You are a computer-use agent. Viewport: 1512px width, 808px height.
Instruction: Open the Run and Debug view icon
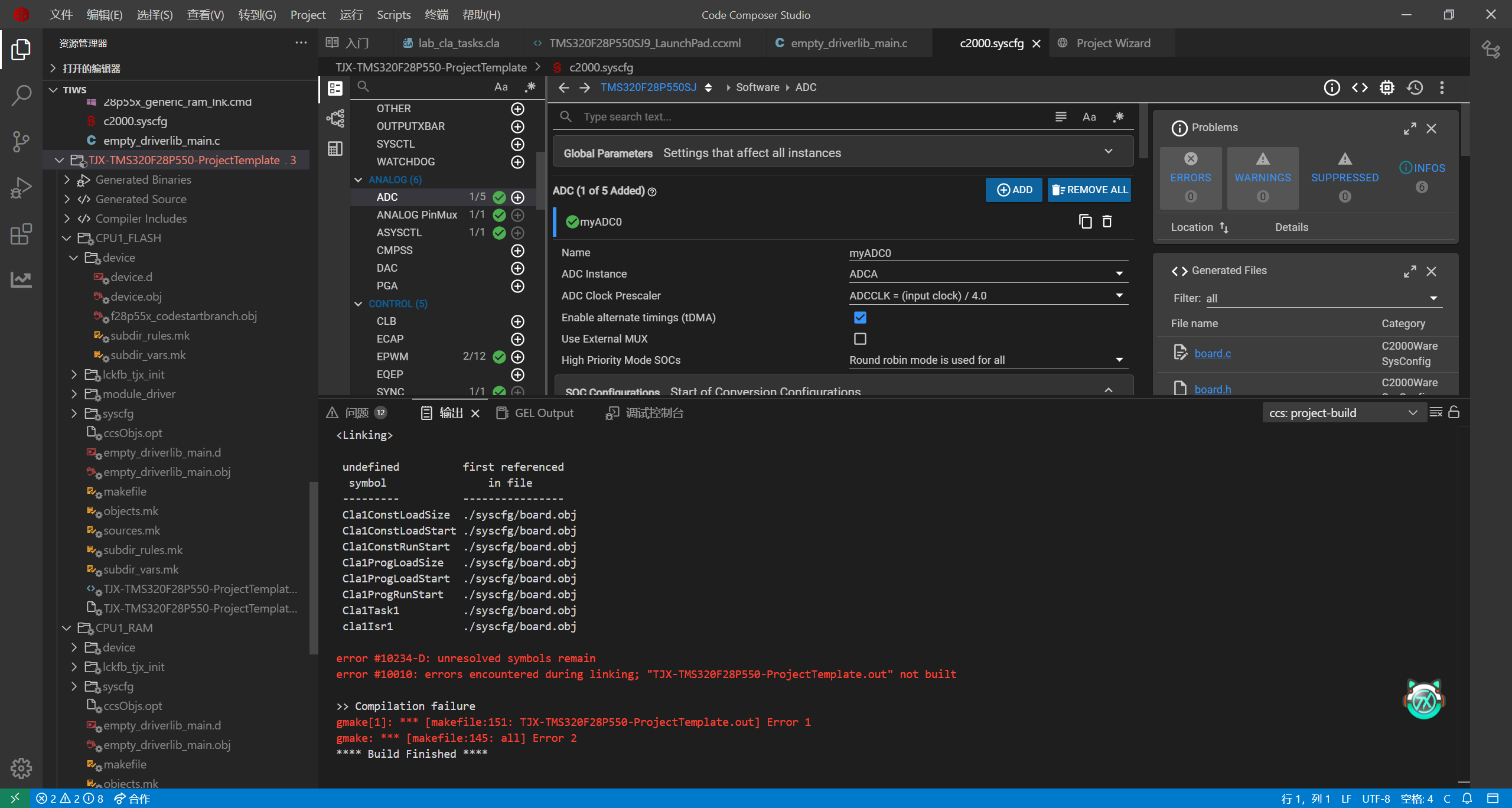point(21,188)
